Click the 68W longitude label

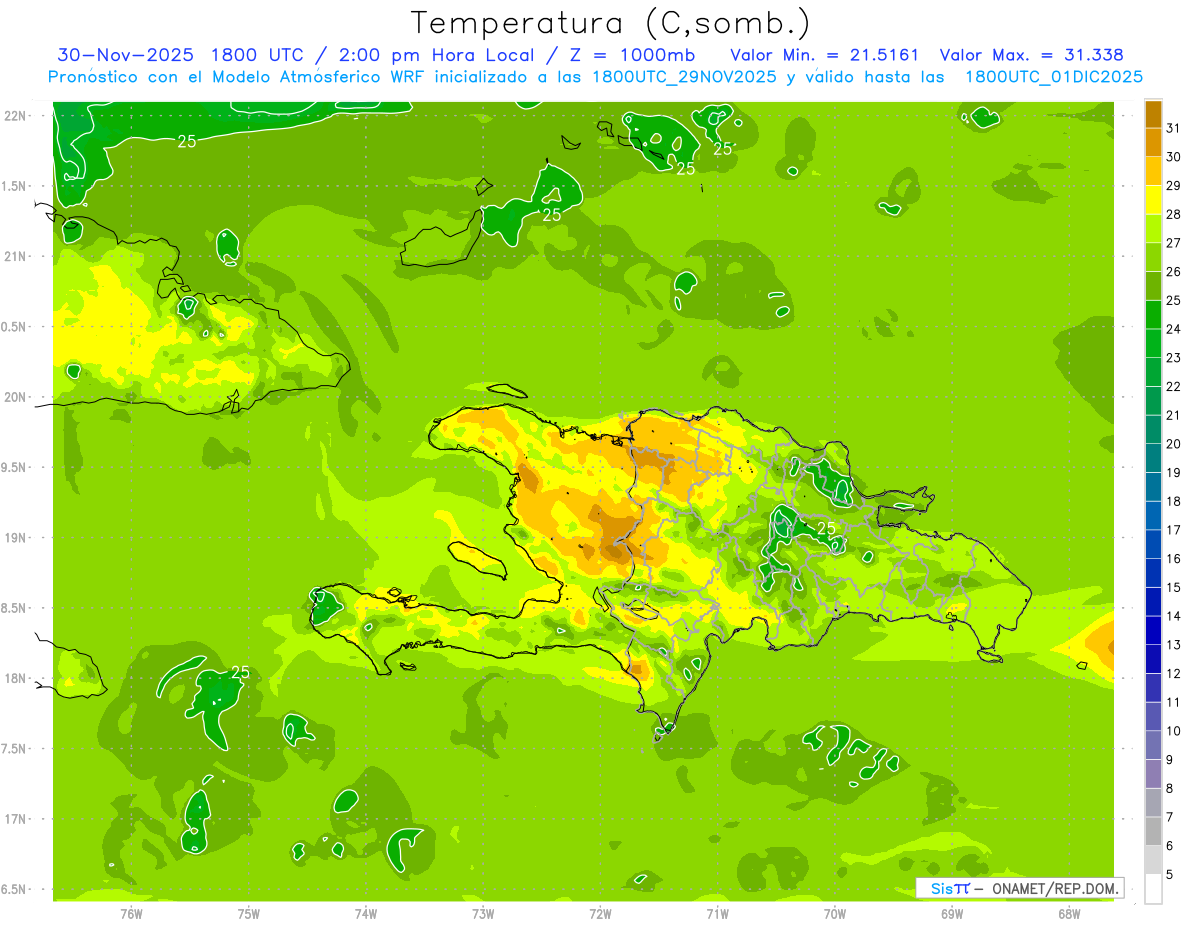pyautogui.click(x=1068, y=914)
